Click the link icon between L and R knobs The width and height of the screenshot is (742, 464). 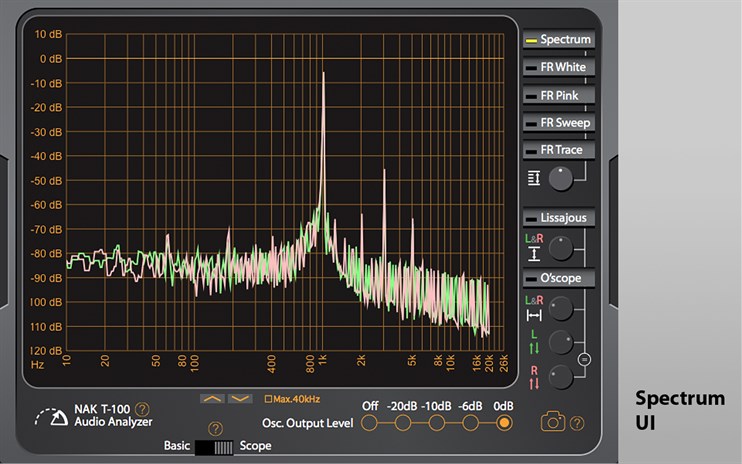click(x=585, y=358)
